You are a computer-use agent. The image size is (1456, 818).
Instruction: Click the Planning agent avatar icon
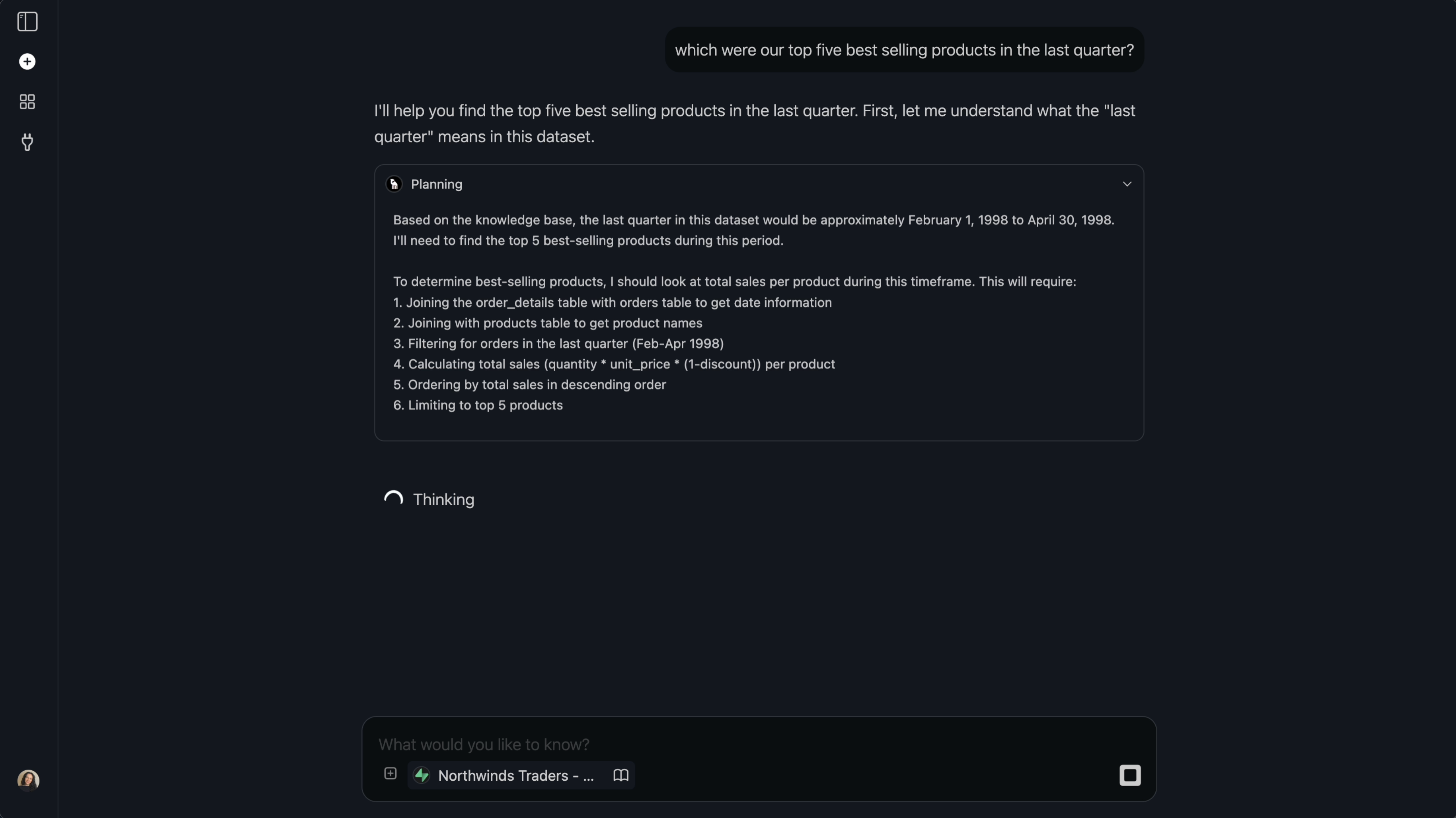point(394,184)
